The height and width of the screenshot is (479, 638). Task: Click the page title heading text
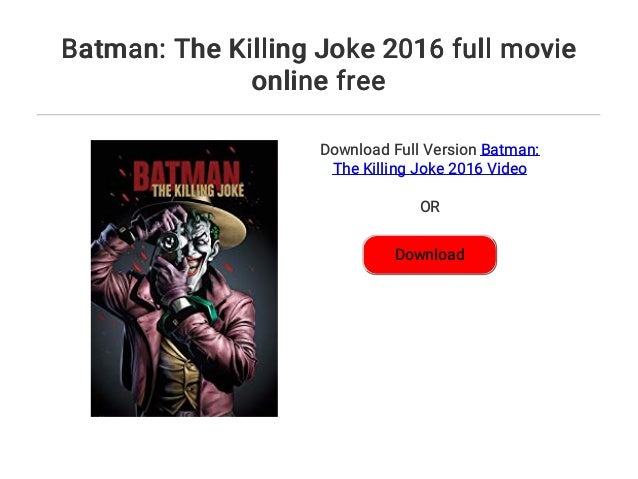(319, 64)
